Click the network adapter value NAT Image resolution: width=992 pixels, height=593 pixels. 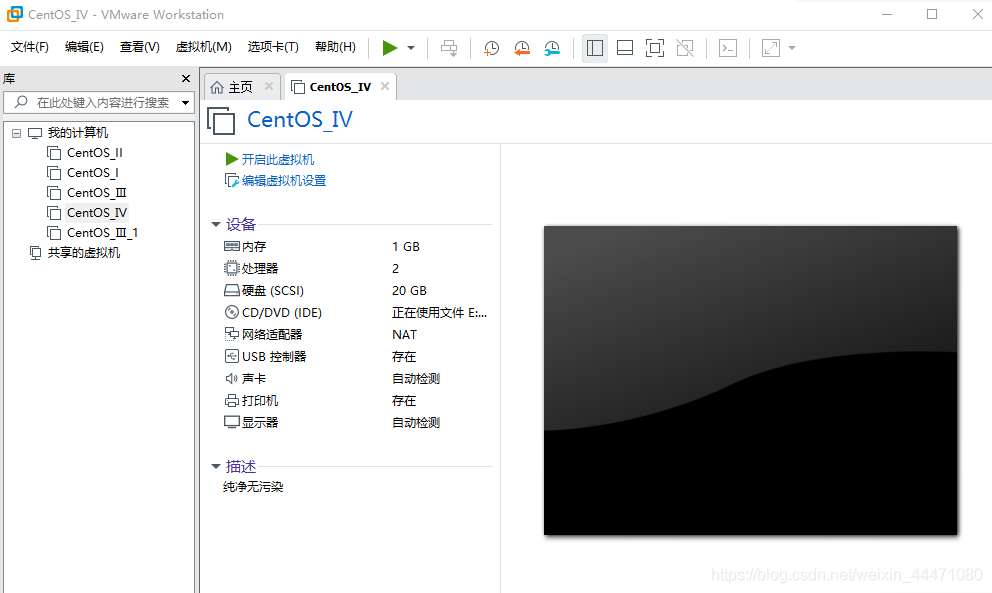click(404, 334)
